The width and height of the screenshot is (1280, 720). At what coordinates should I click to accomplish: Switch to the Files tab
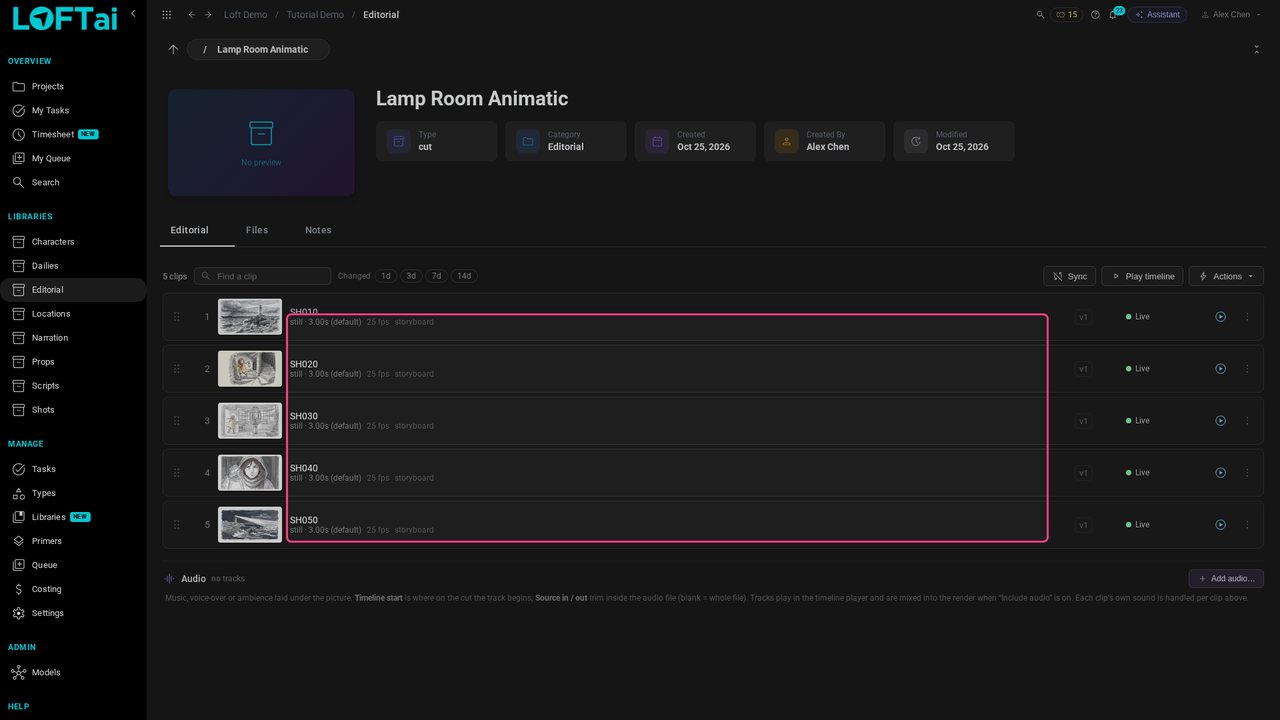click(x=257, y=230)
